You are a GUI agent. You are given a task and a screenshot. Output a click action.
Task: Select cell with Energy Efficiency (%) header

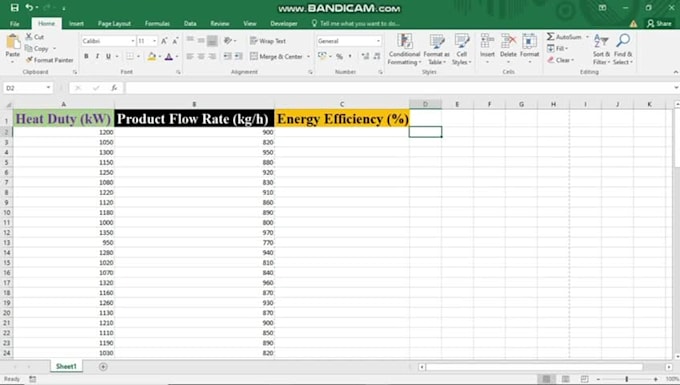(342, 118)
